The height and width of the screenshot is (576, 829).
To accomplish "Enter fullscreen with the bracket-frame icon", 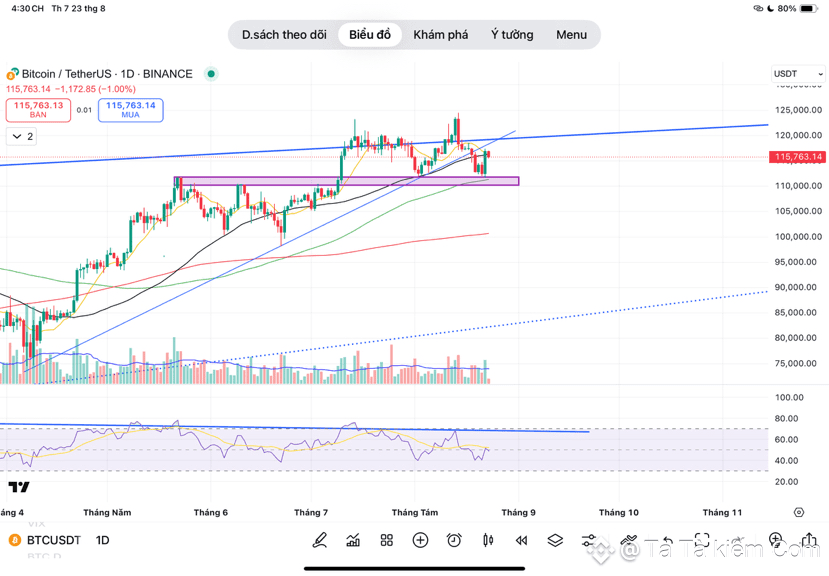I will (x=702, y=540).
